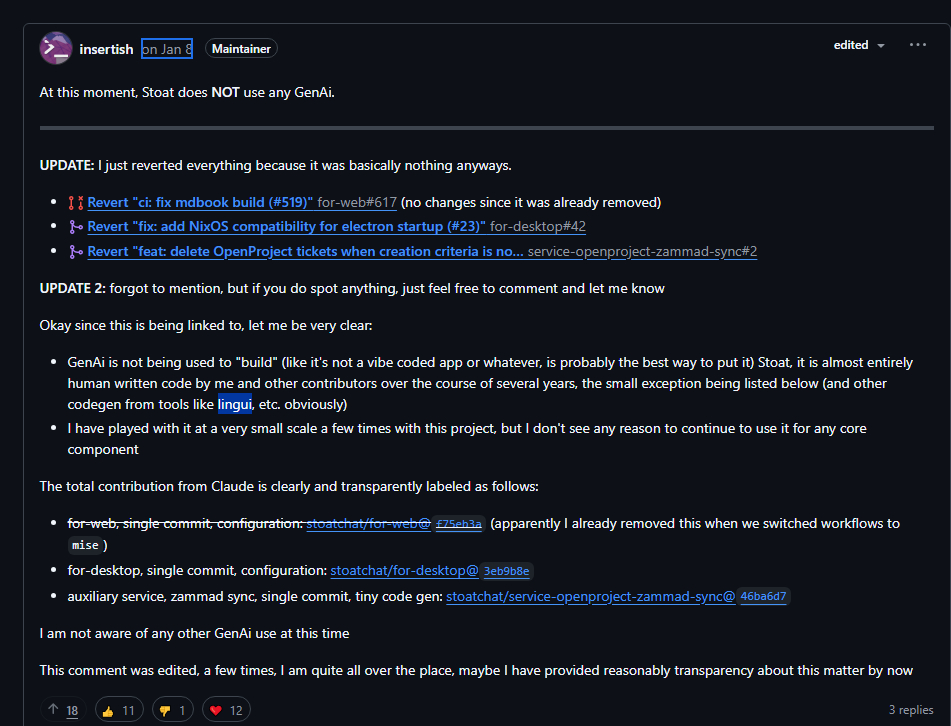Open the three-dot comment options menu
951x726 pixels.
[918, 45]
